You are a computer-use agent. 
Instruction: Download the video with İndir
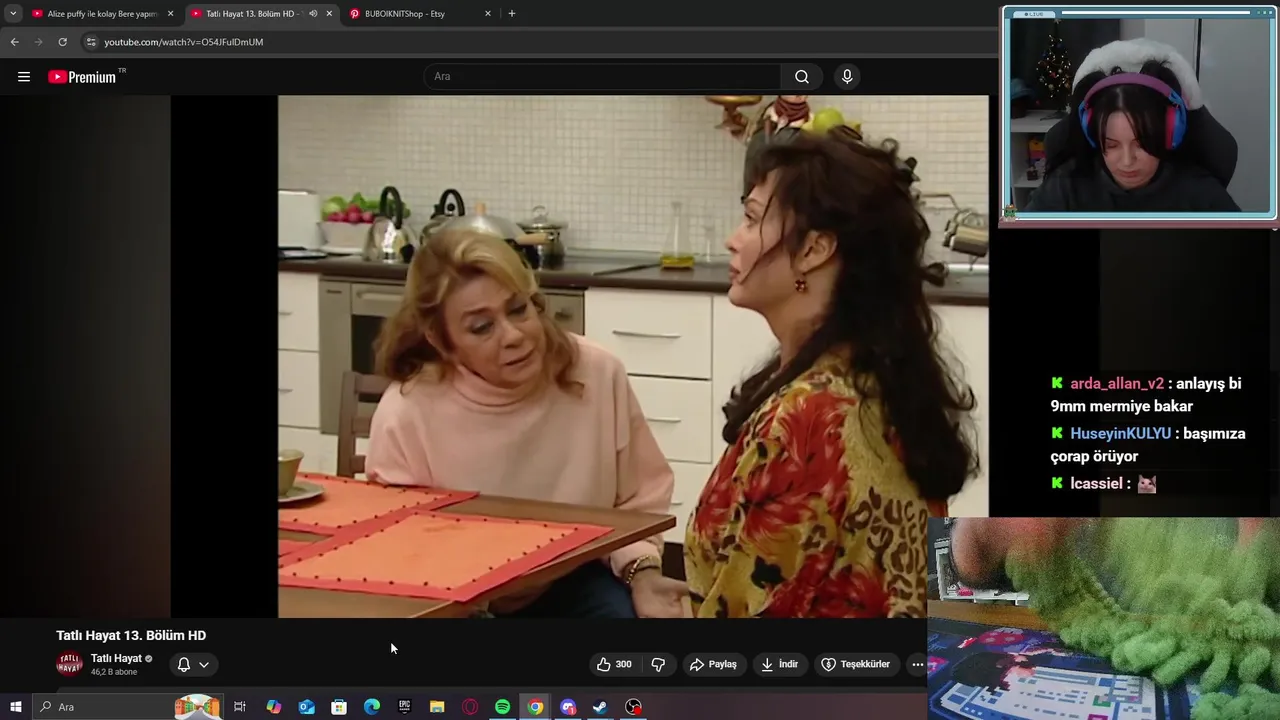[x=779, y=664]
